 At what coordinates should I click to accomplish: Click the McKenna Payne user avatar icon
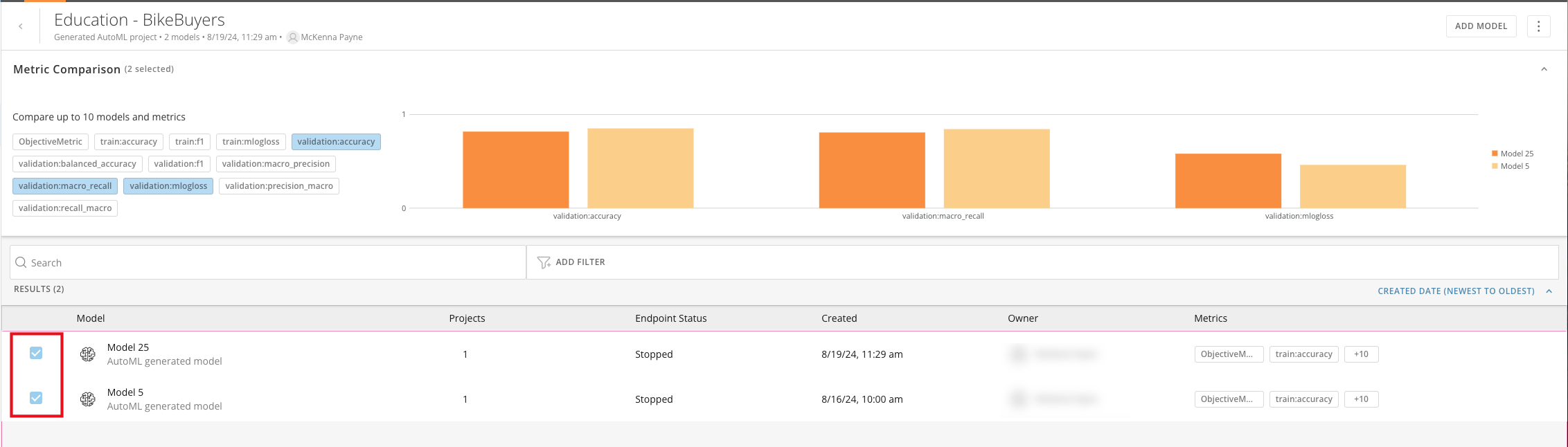293,37
